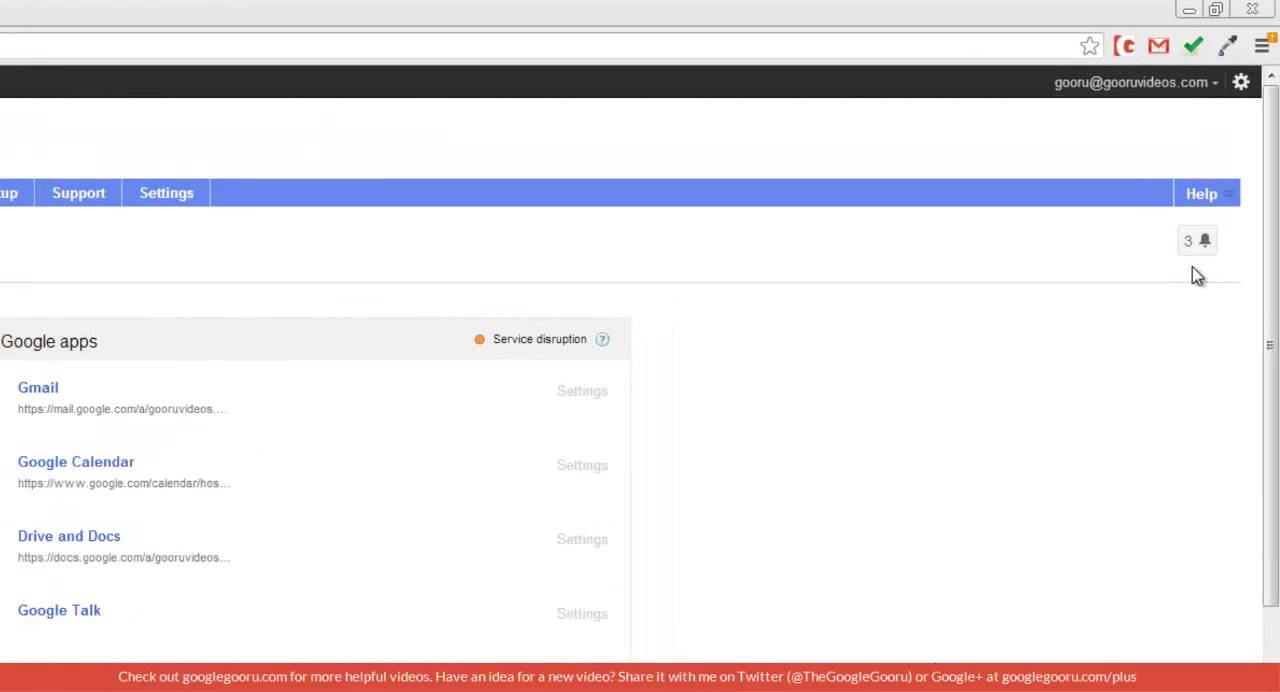Viewport: 1280px width, 692px height.
Task: Open the Gmail extension icon in the toolbar
Action: pos(1158,46)
